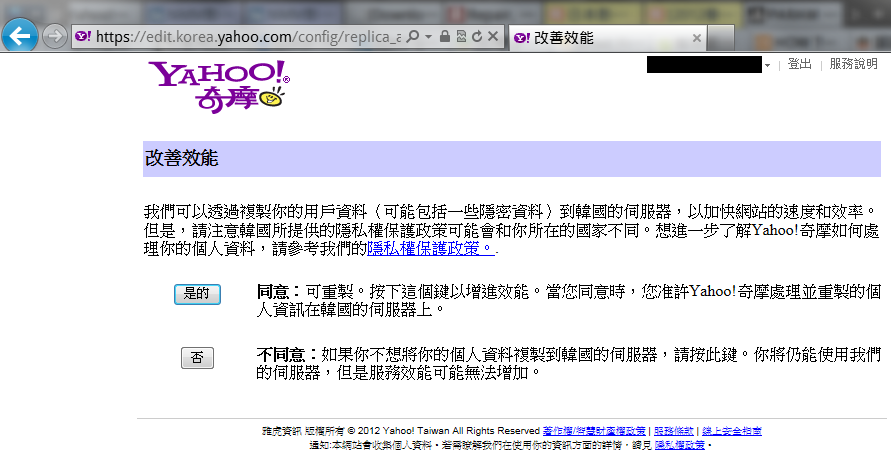Open the 服務條款 footer link
This screenshot has height=468, width=891.
click(674, 431)
